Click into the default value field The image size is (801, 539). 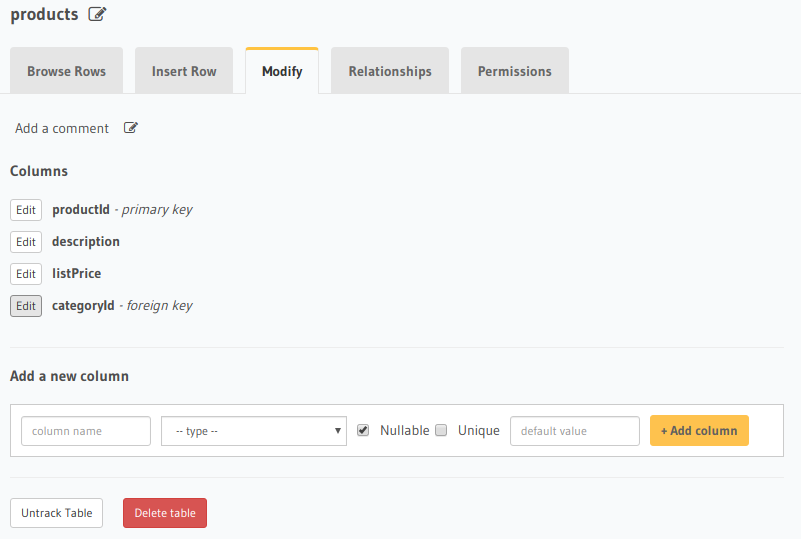click(574, 431)
